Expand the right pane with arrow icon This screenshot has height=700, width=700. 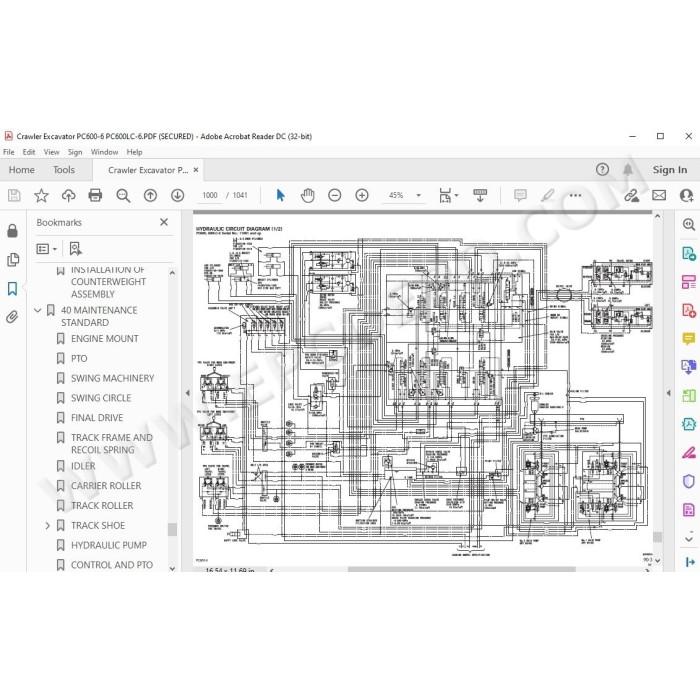pos(690,562)
